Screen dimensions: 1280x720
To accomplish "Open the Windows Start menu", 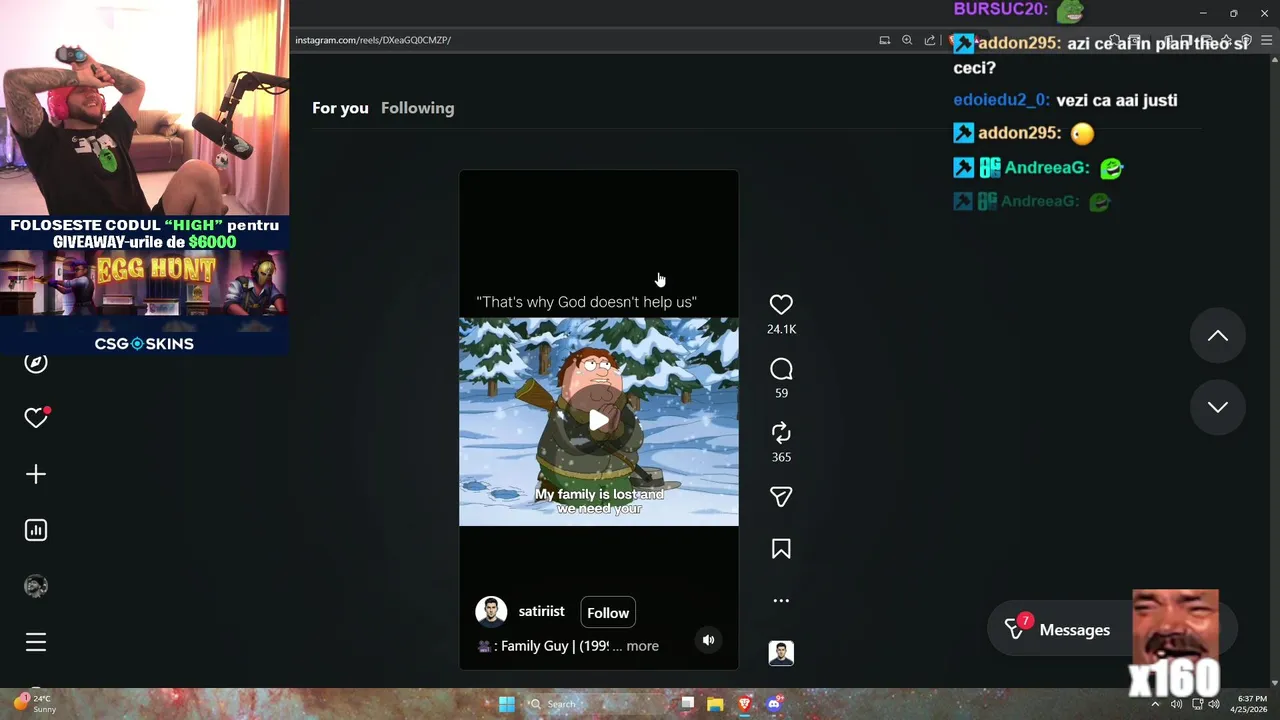I will [x=506, y=704].
